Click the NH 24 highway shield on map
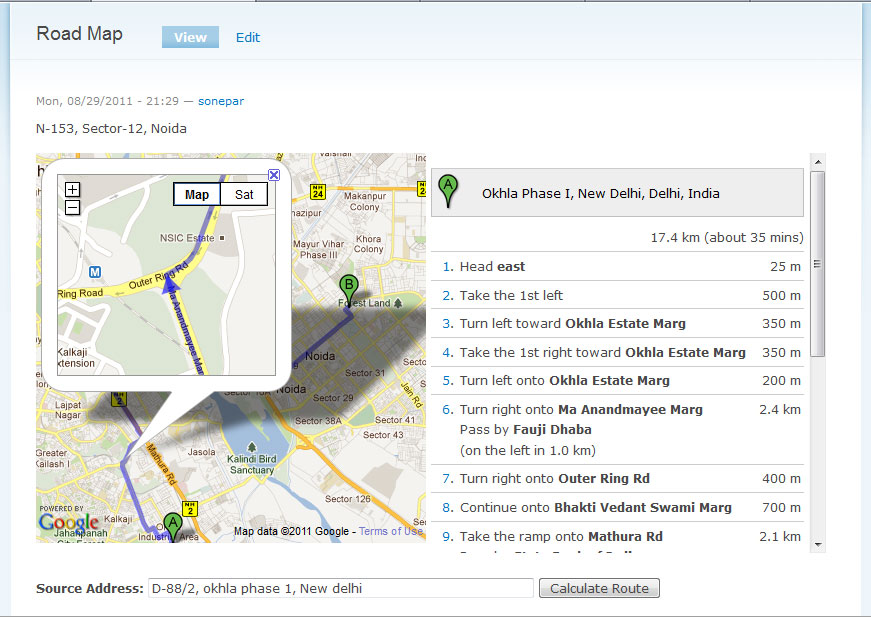This screenshot has width=871, height=617. pyautogui.click(x=318, y=192)
